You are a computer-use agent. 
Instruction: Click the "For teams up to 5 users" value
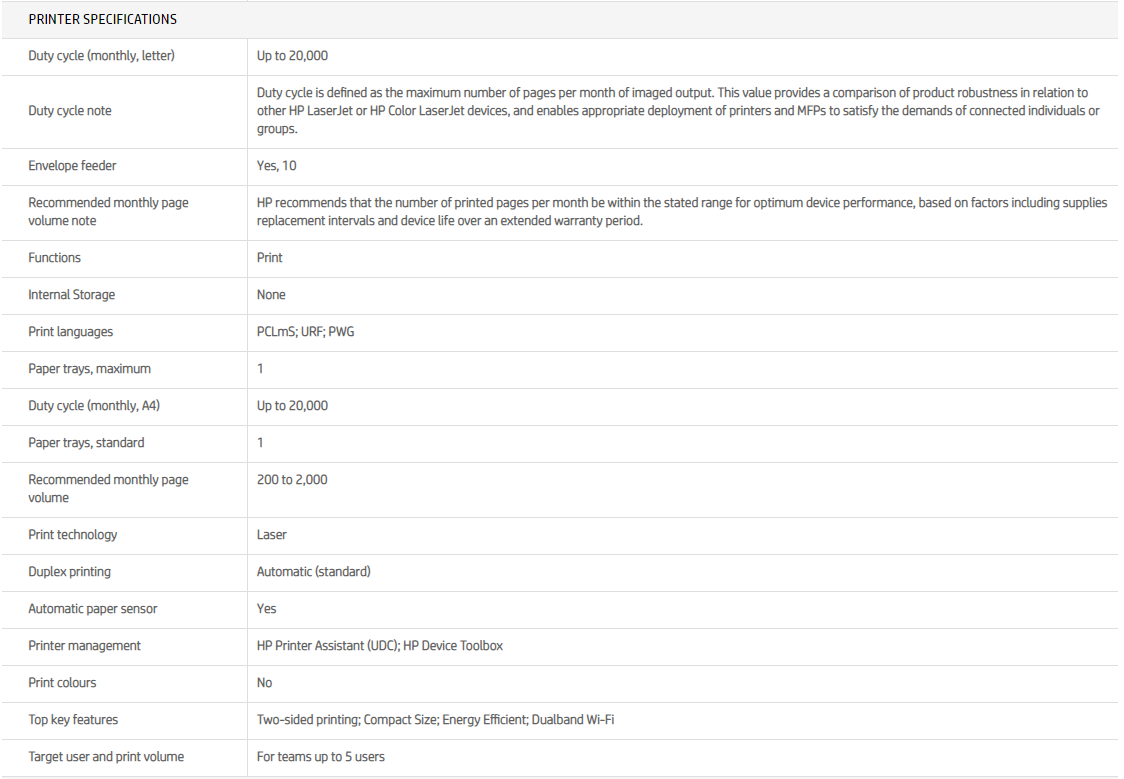tap(321, 757)
